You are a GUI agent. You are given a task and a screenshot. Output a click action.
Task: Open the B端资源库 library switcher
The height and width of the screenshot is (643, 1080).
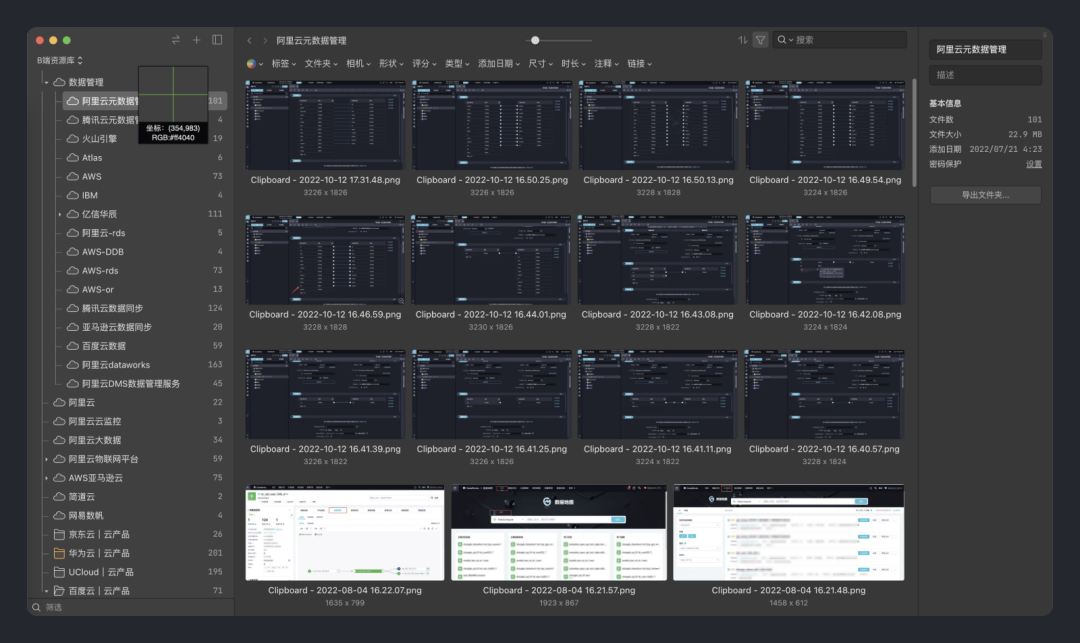[59, 61]
